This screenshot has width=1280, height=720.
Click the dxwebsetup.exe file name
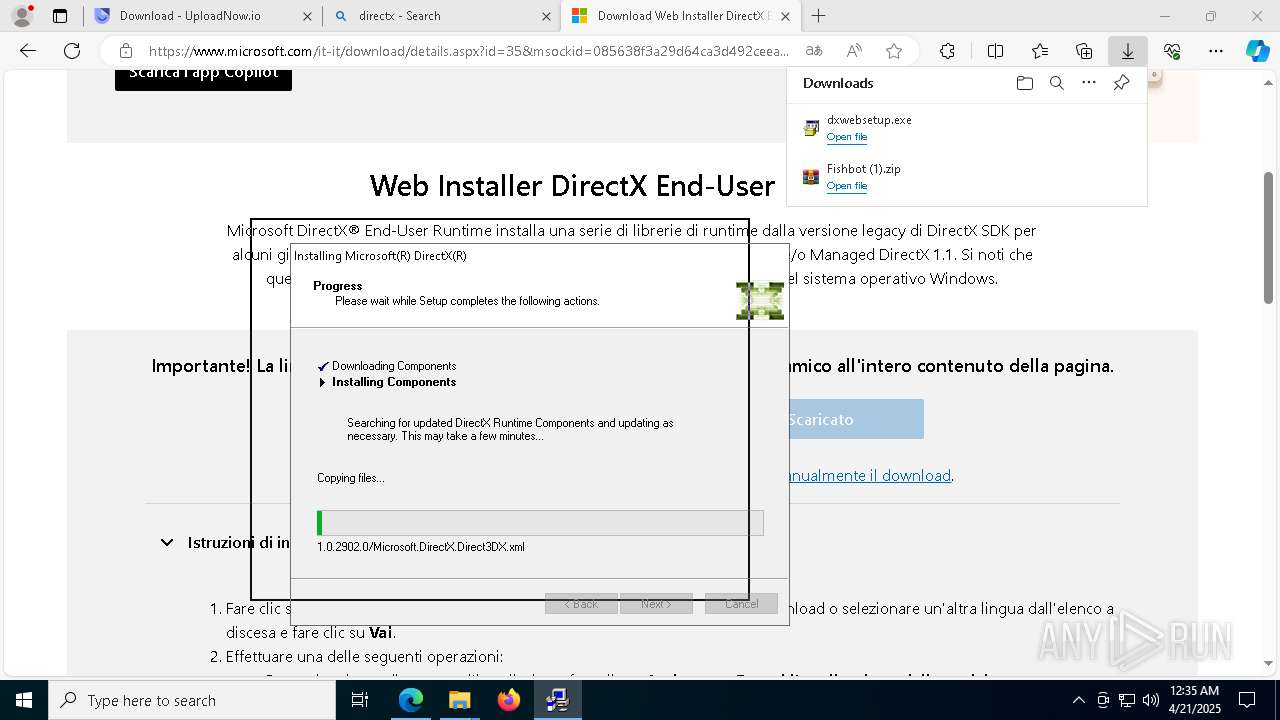[x=869, y=120]
